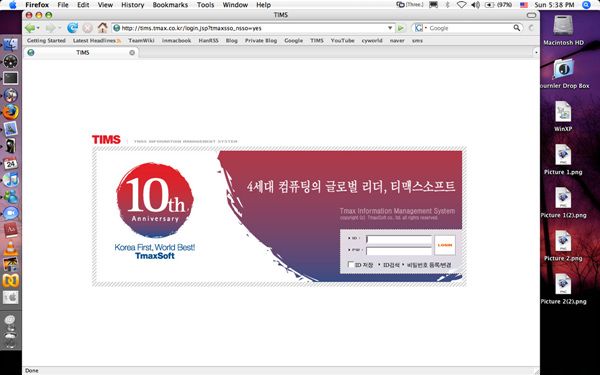The image size is (600, 375).
Task: Open TeamWiki bookmark
Action: pyautogui.click(x=141, y=41)
